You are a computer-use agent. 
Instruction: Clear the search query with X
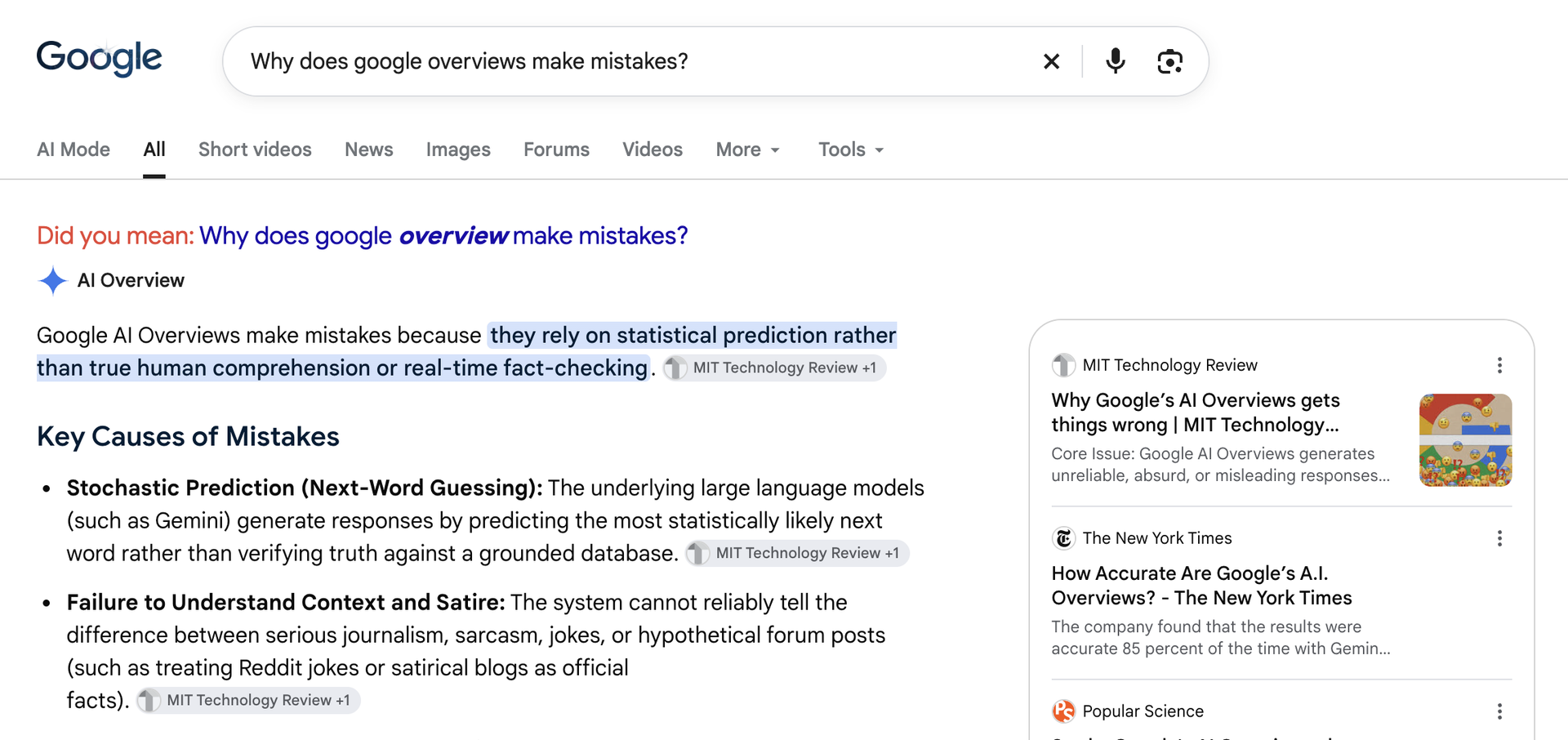[1051, 61]
